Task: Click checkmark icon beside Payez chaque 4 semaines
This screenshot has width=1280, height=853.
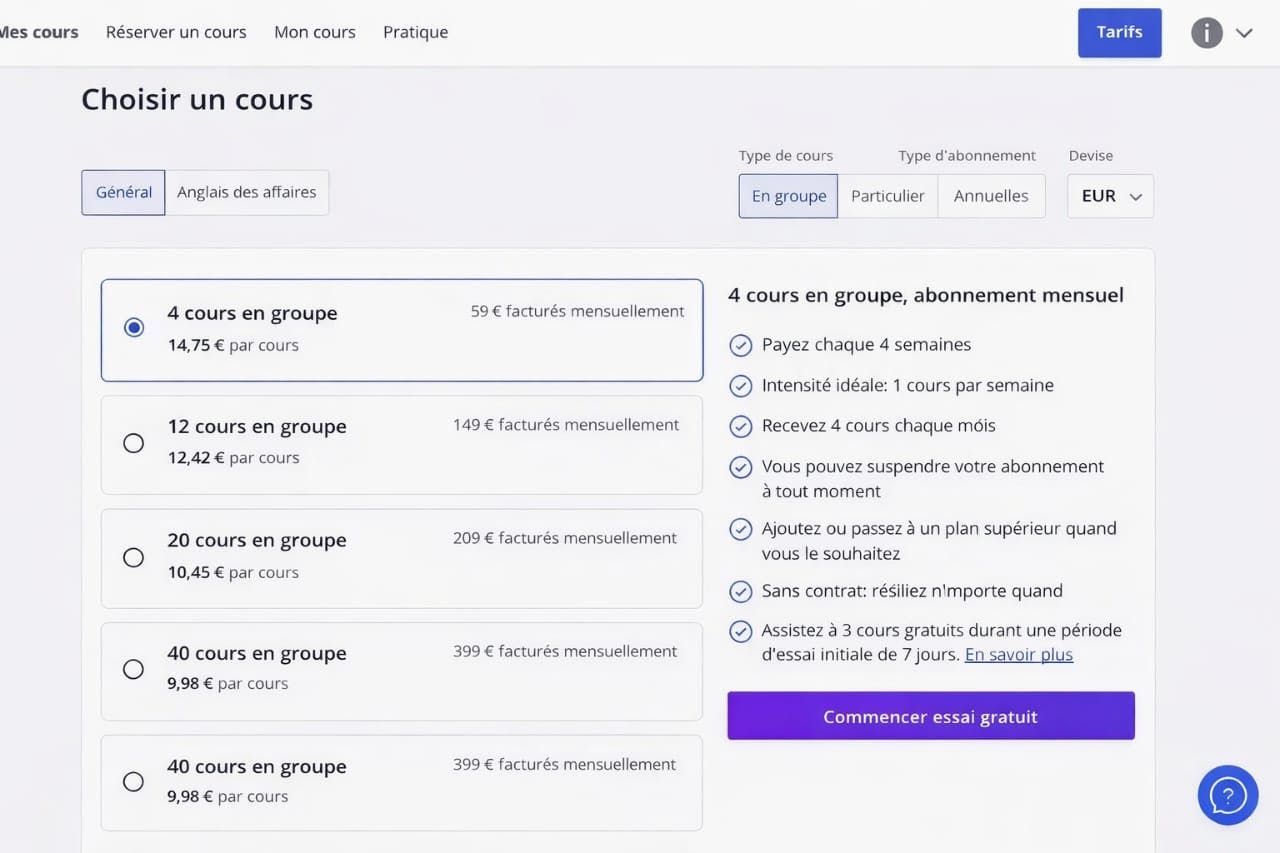Action: (740, 345)
